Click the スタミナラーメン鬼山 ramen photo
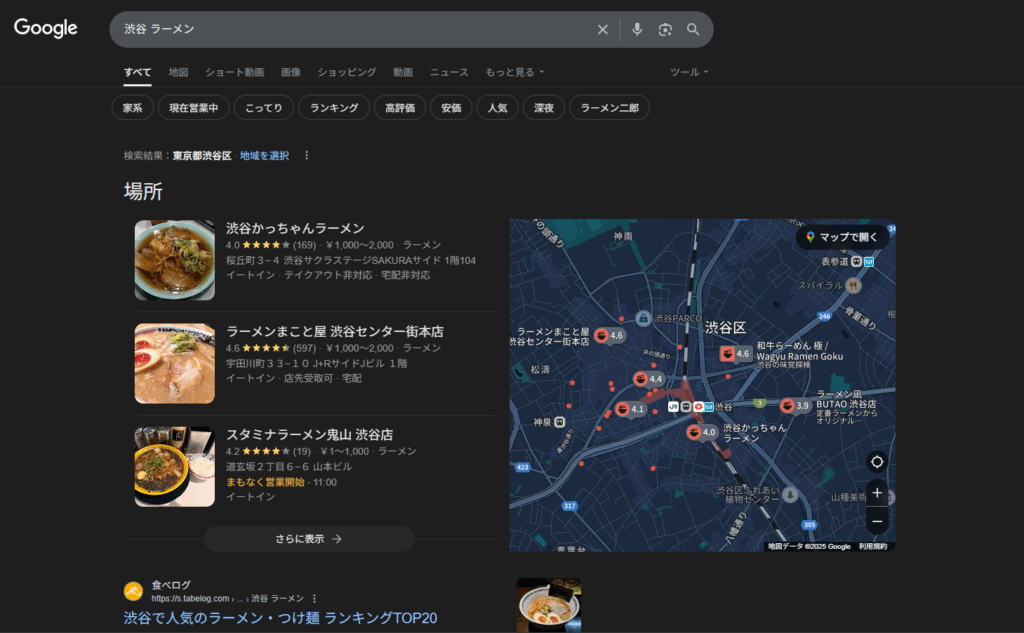Image resolution: width=1024 pixels, height=633 pixels. 174,466
